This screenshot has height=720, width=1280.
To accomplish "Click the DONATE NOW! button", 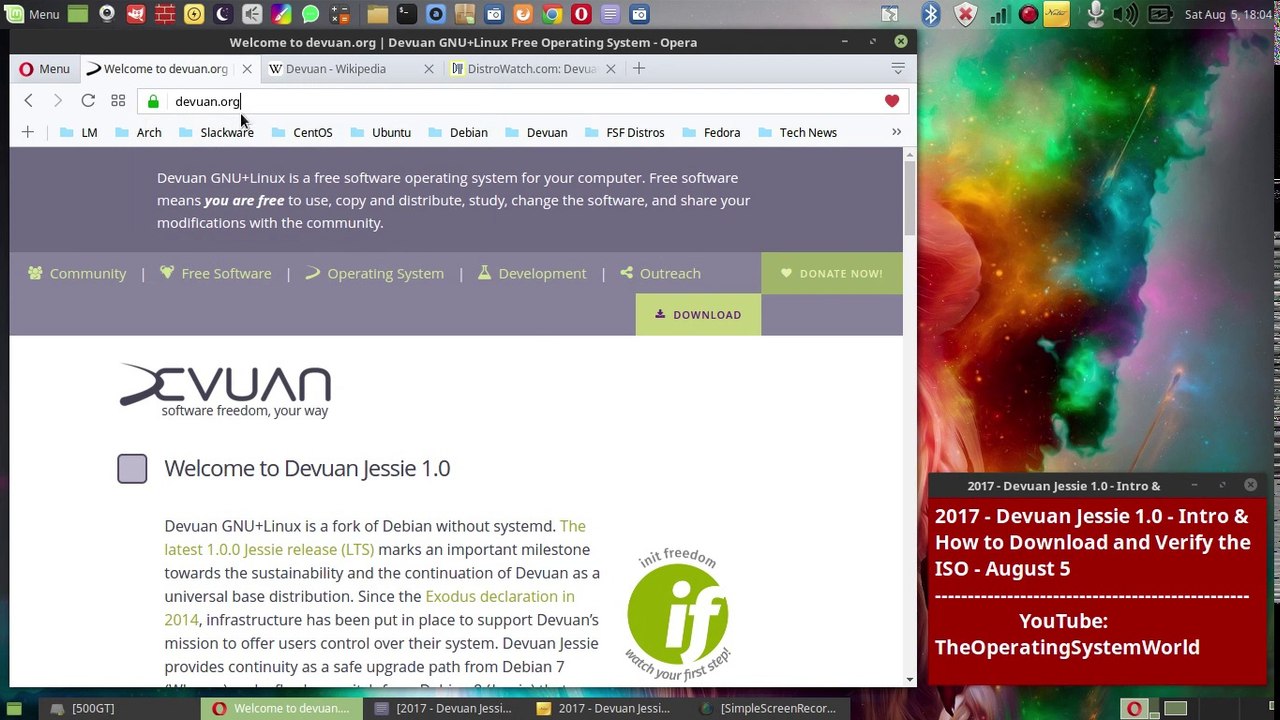I will (x=832, y=273).
